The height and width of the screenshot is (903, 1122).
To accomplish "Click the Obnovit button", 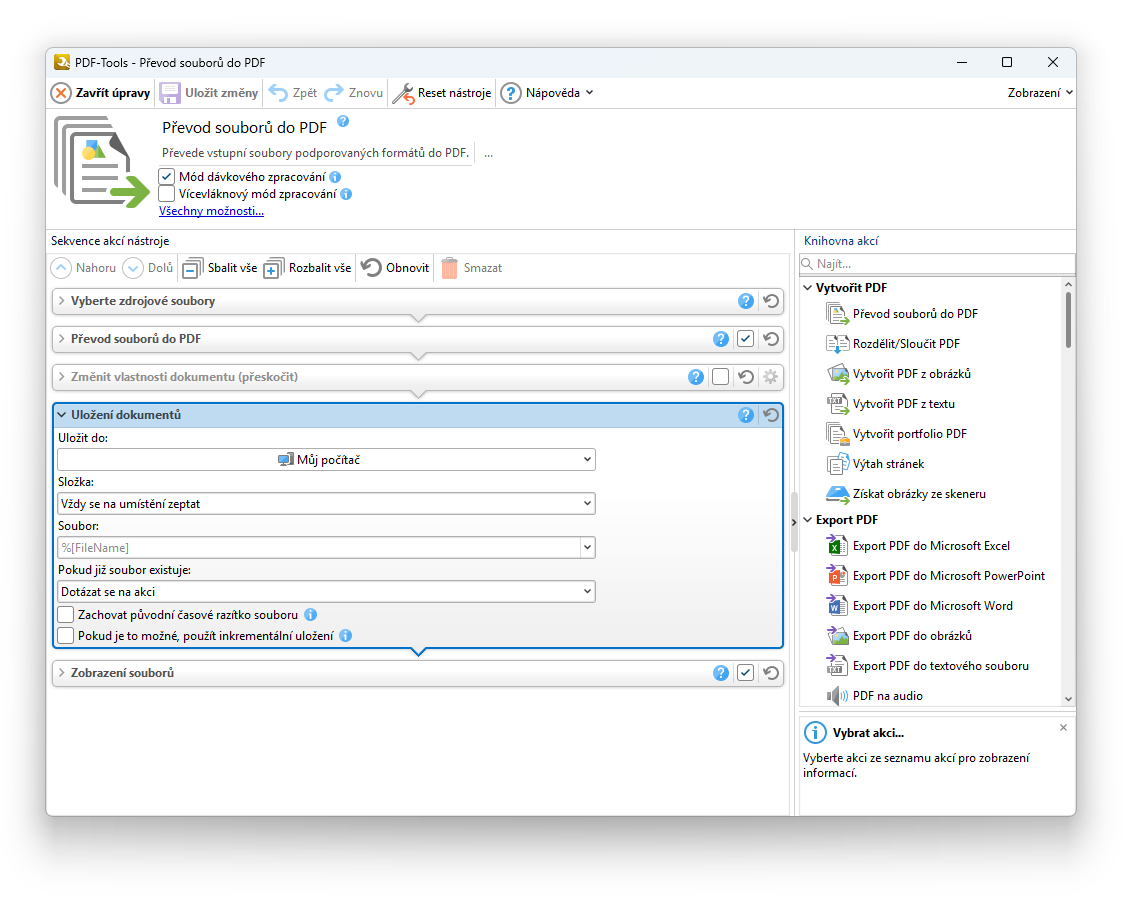I will [395, 268].
